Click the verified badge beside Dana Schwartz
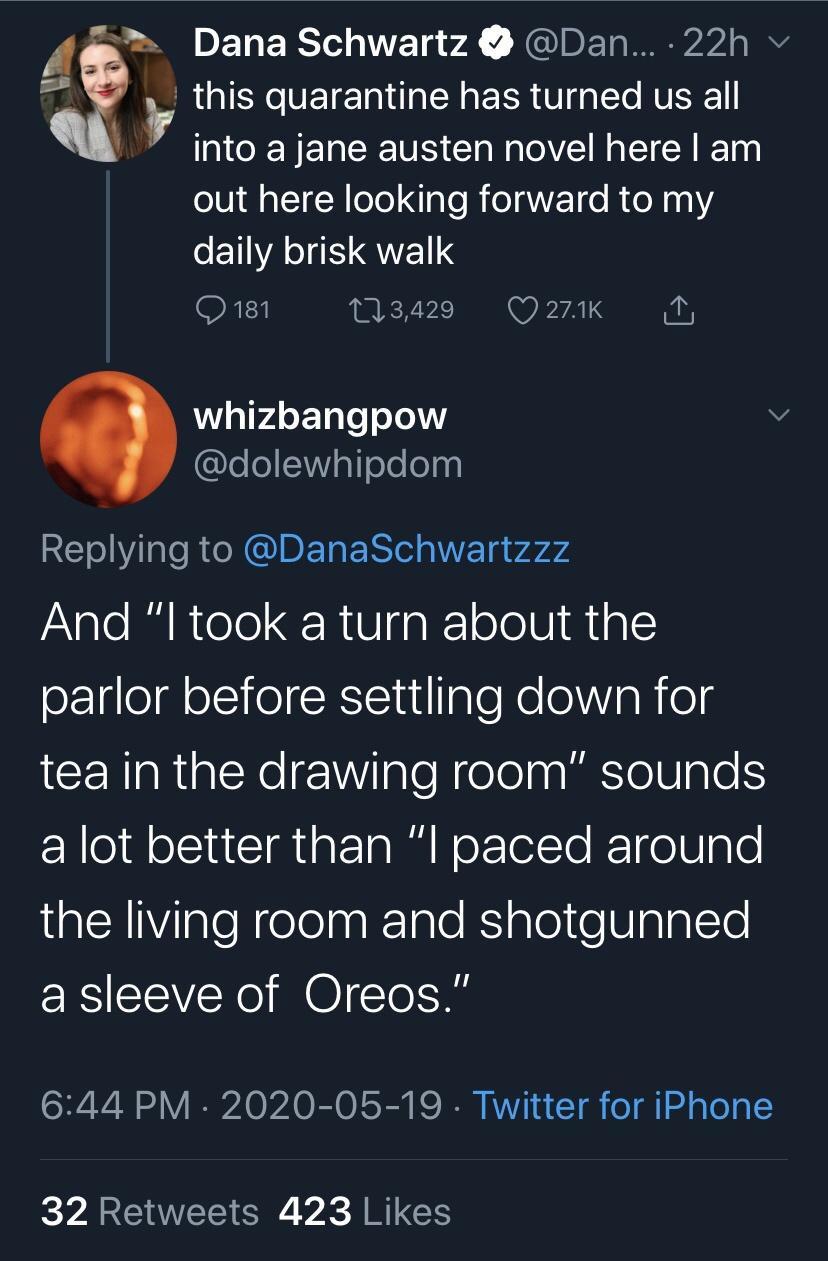This screenshot has width=828, height=1261. (495, 43)
